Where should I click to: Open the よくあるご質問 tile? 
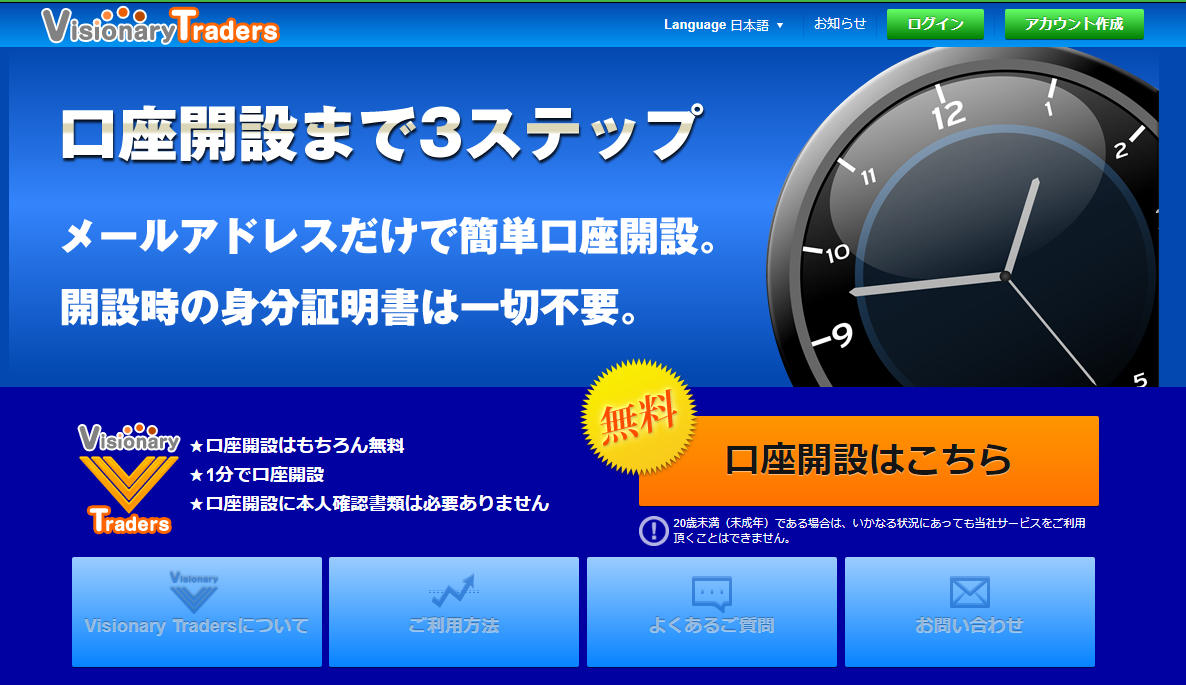coord(712,612)
